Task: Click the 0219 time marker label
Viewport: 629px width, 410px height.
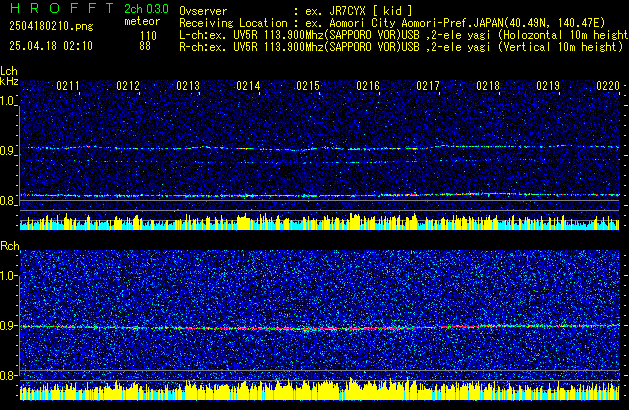Action: coord(548,86)
